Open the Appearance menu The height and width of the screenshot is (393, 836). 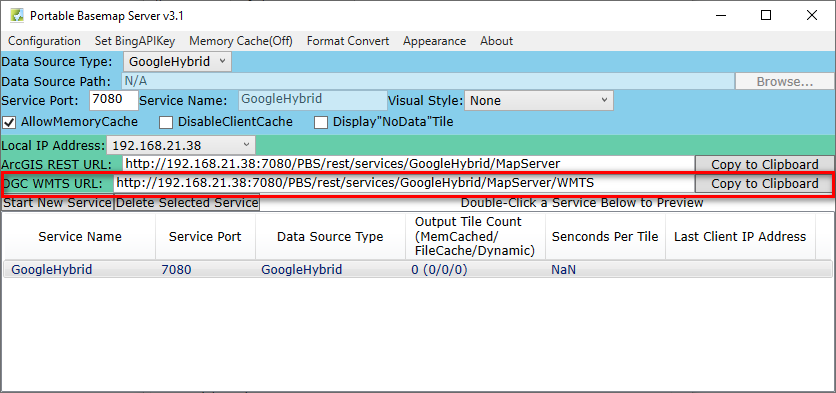pyautogui.click(x=435, y=41)
